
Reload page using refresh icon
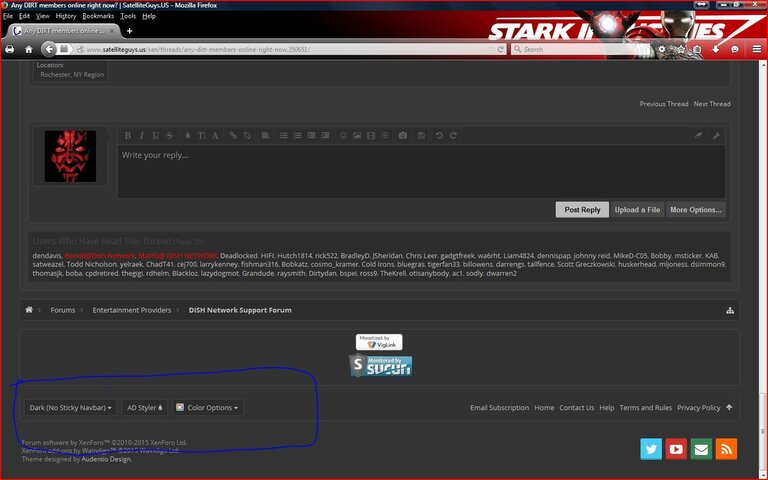tap(501, 49)
